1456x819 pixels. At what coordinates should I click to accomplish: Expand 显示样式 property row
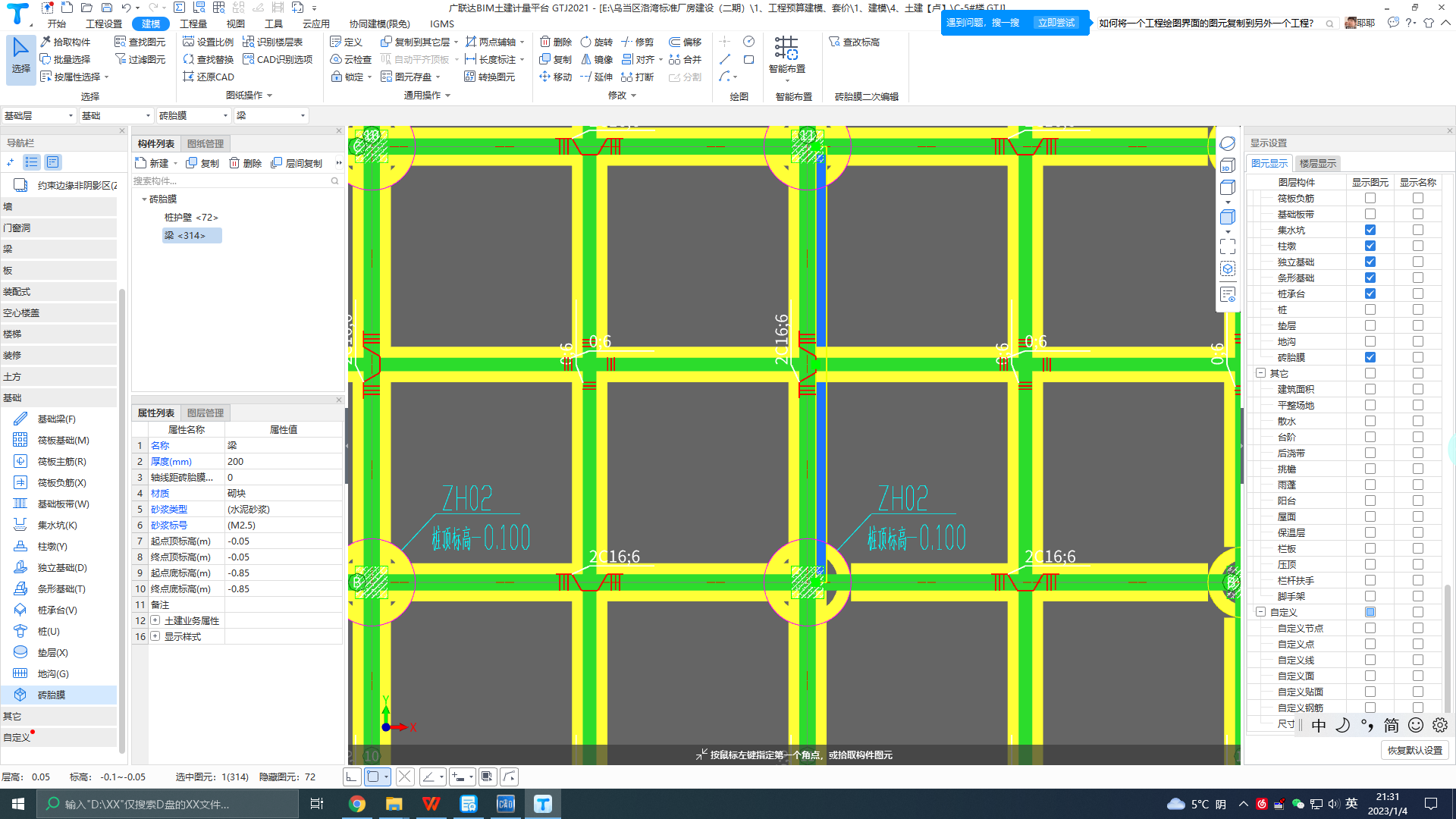(155, 636)
